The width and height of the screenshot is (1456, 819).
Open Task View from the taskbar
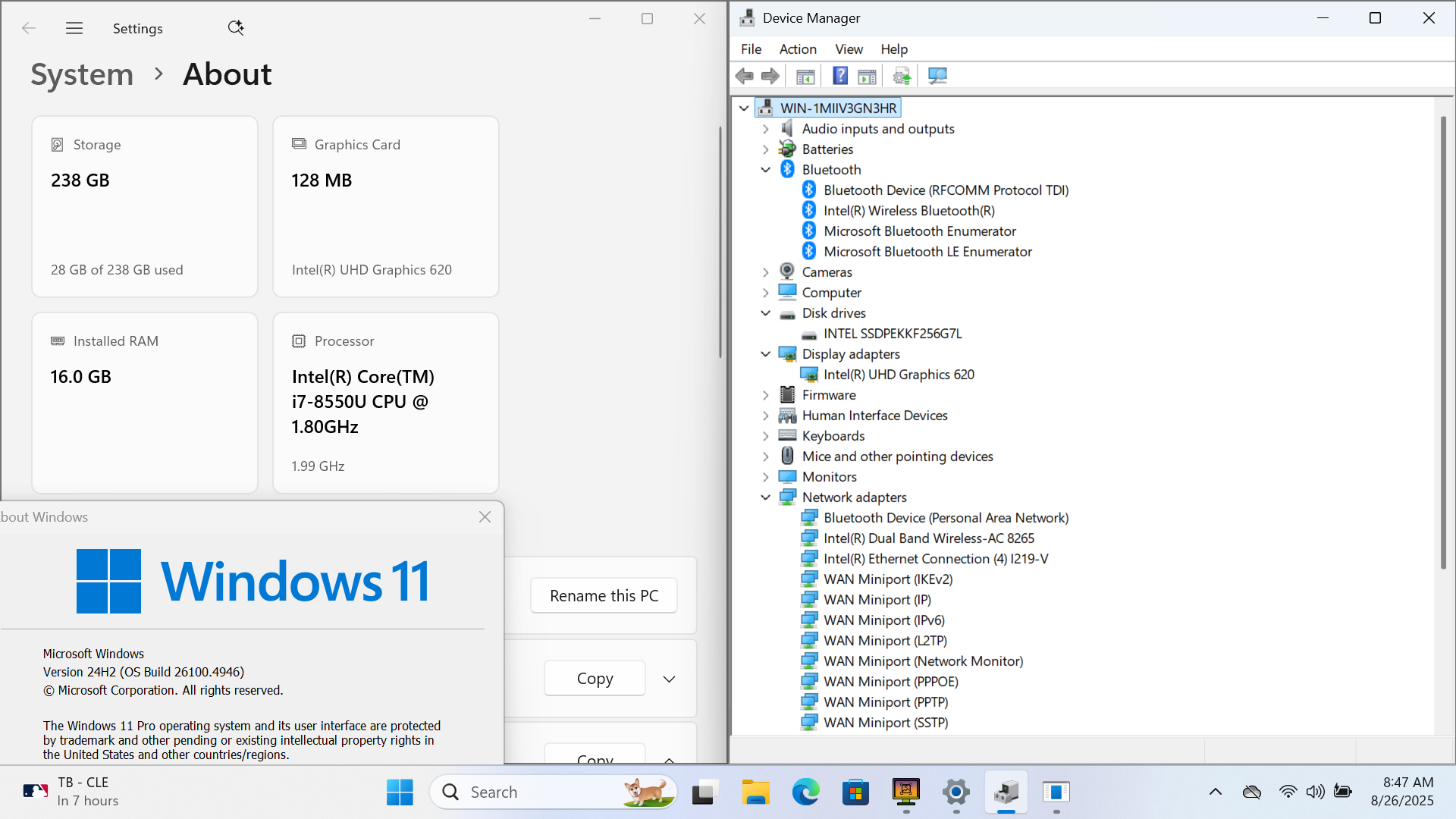tap(704, 792)
